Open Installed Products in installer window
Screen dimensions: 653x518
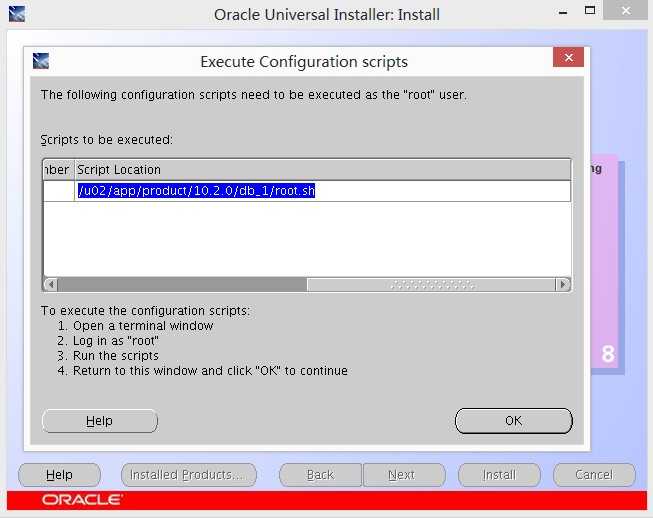pyautogui.click(x=189, y=475)
